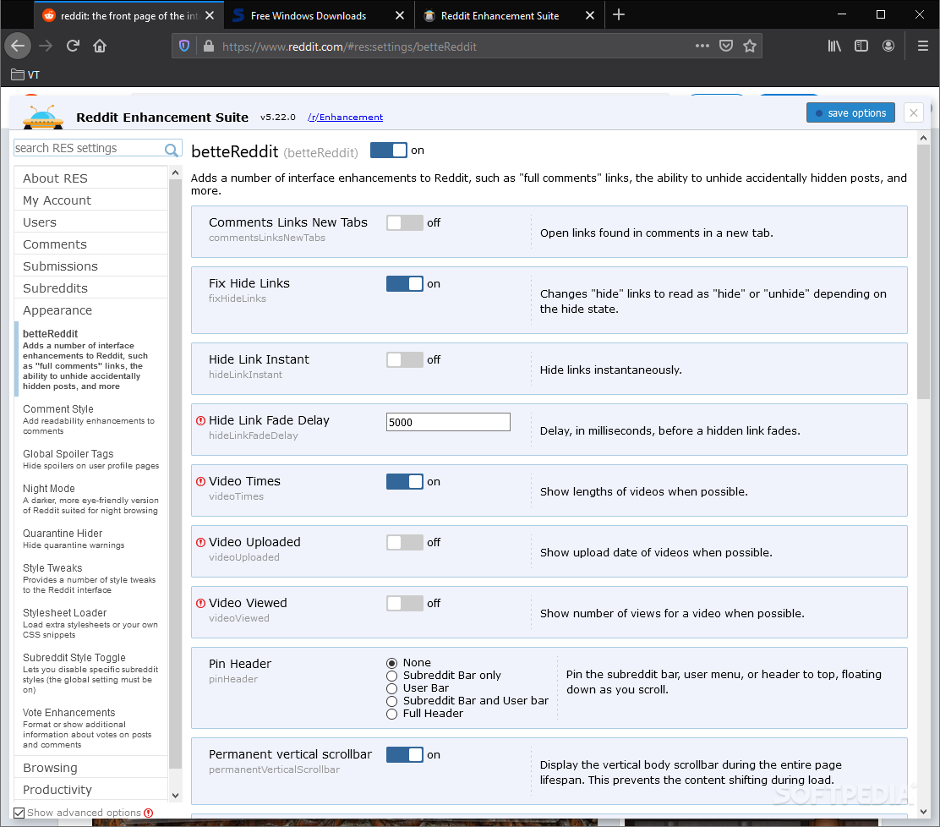Open the Subreddits settings category
941x827 pixels.
(x=55, y=288)
